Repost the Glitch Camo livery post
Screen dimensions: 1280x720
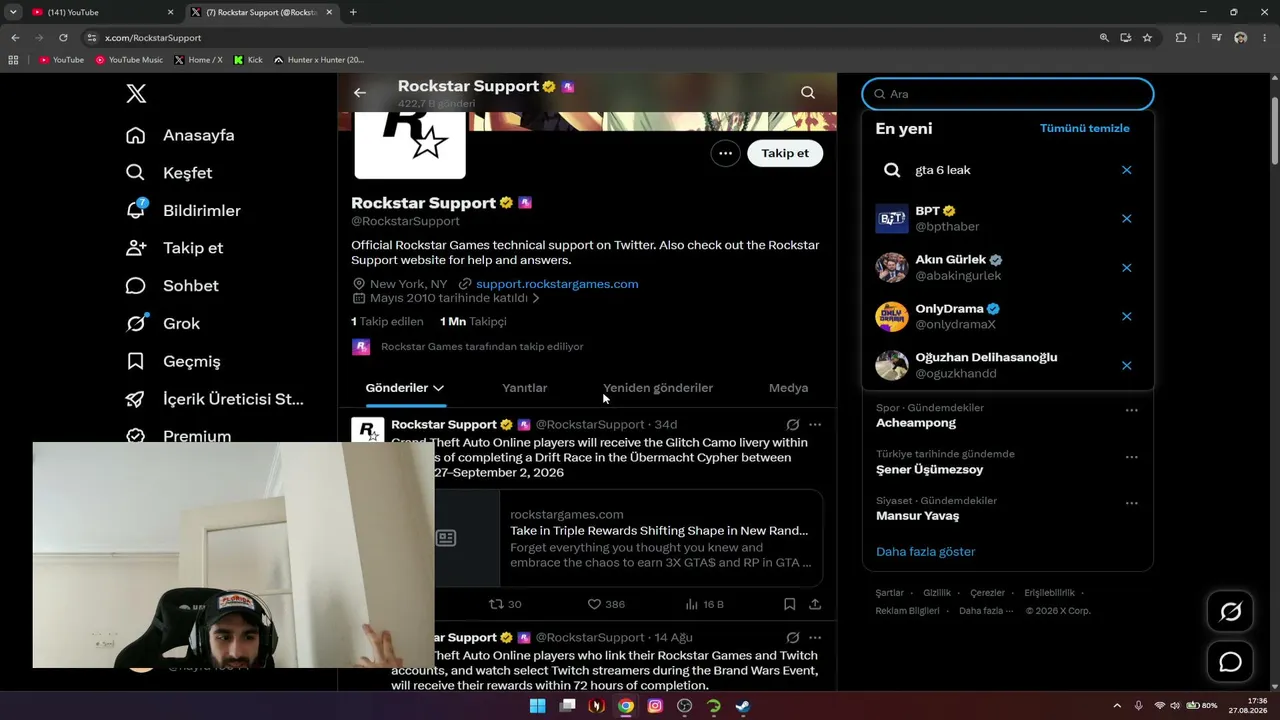[504, 604]
